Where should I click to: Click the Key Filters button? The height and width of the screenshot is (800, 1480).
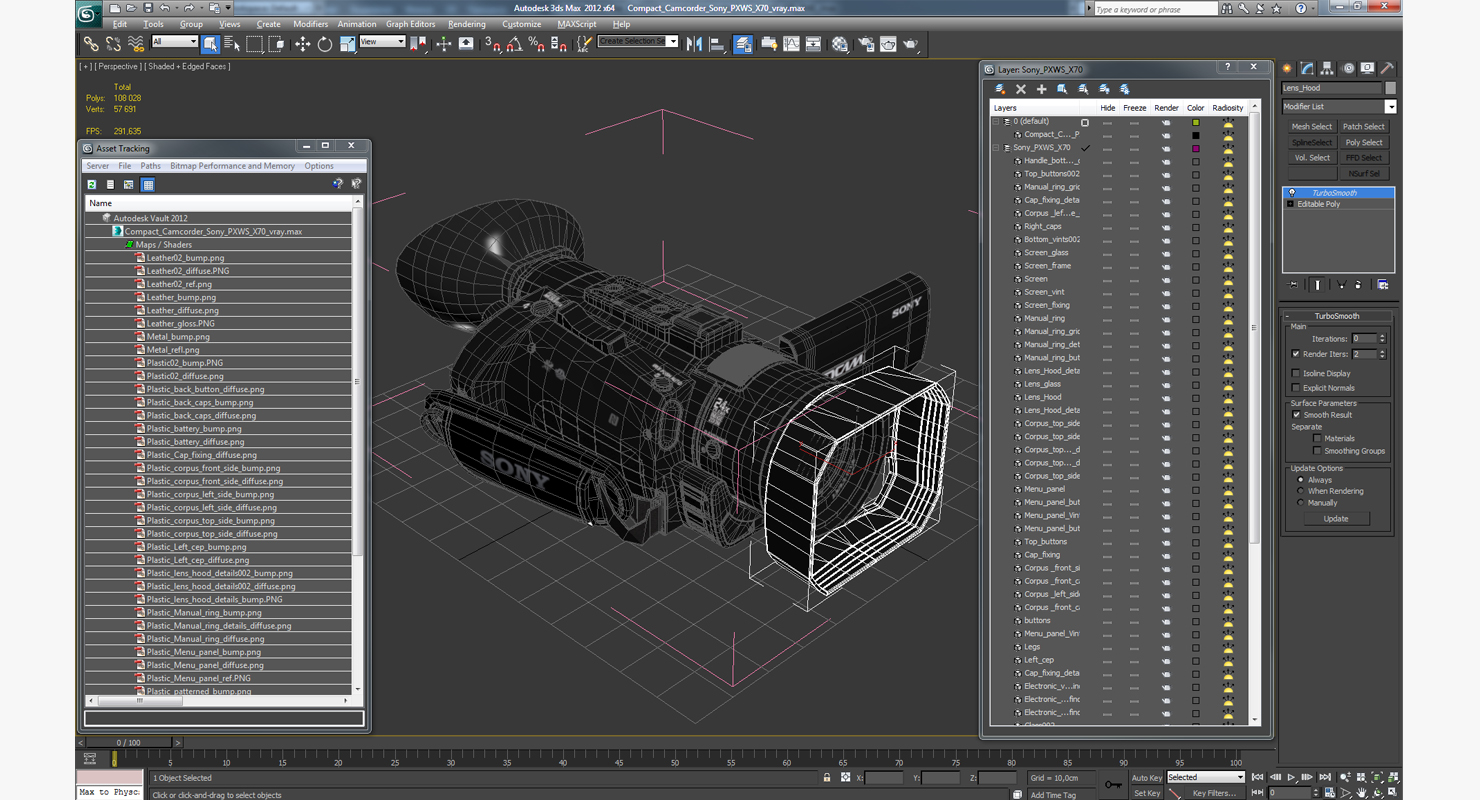pyautogui.click(x=1214, y=793)
